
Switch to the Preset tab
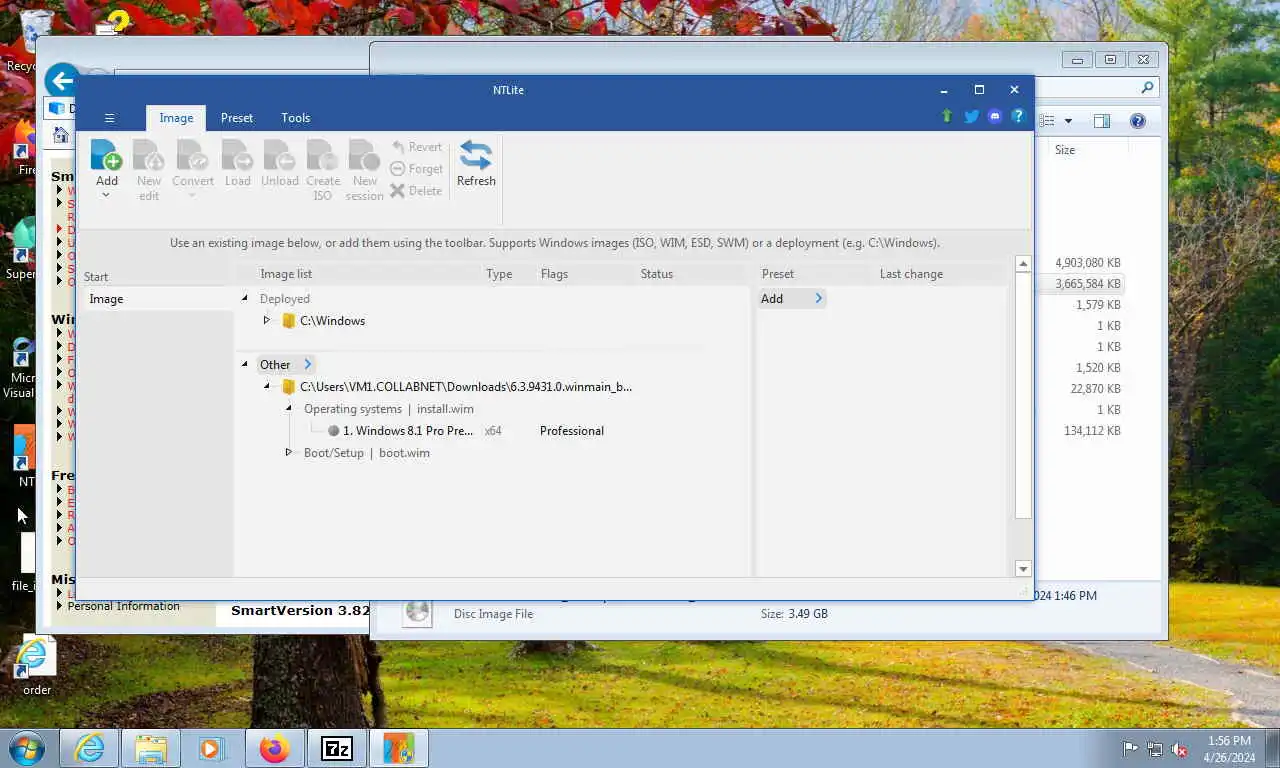tap(237, 118)
